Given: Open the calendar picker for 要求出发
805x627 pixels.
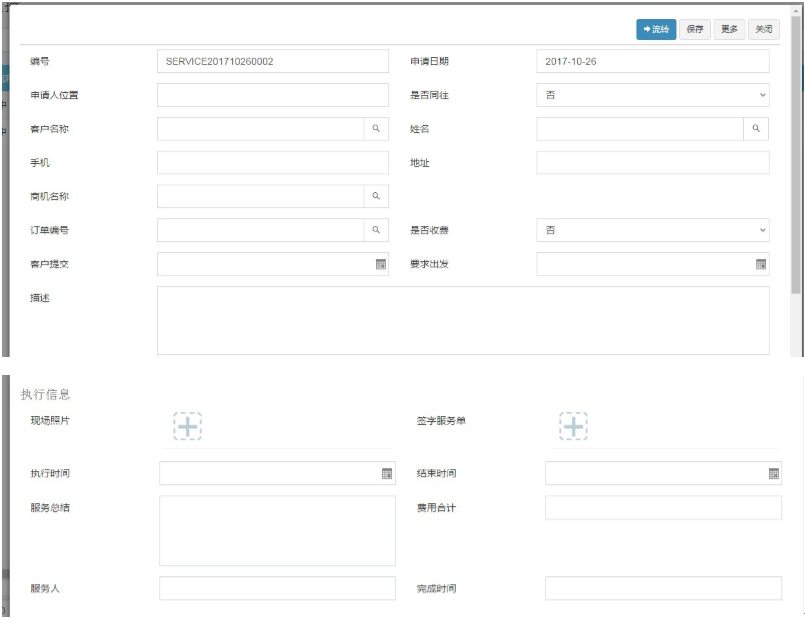Looking at the screenshot, I should (x=761, y=265).
